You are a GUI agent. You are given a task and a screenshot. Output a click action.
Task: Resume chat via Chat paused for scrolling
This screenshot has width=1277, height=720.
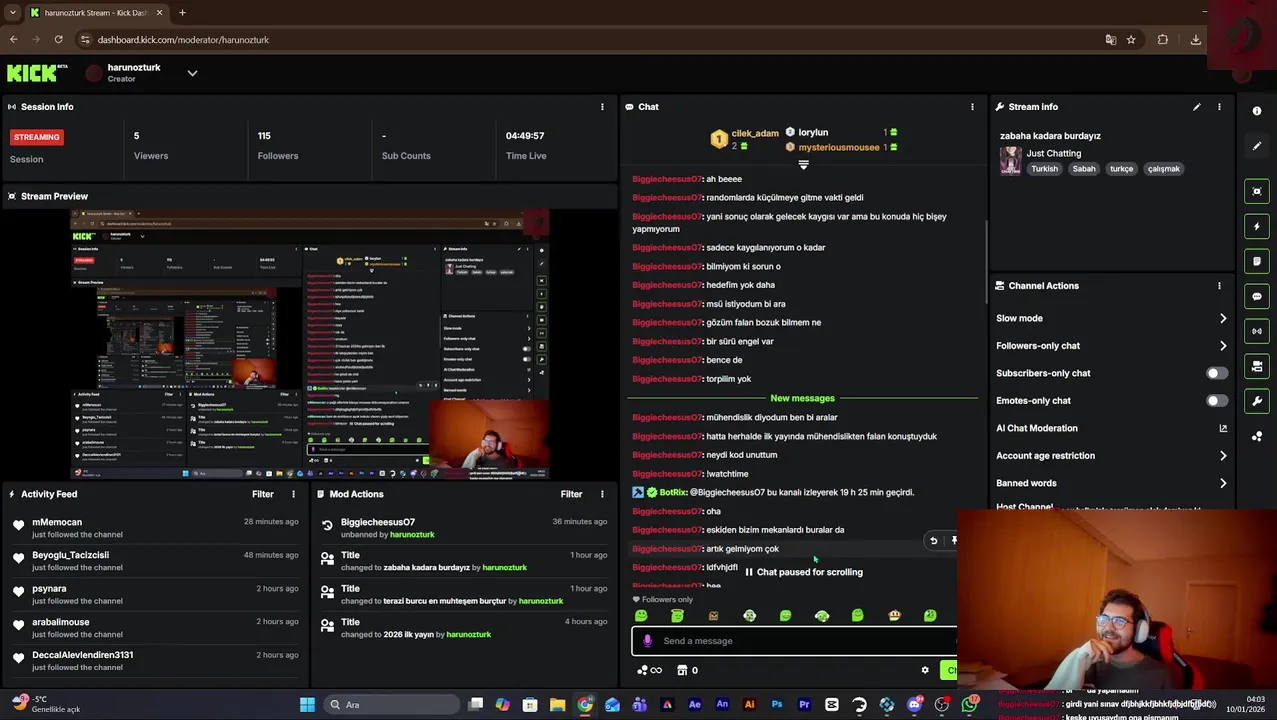click(803, 572)
